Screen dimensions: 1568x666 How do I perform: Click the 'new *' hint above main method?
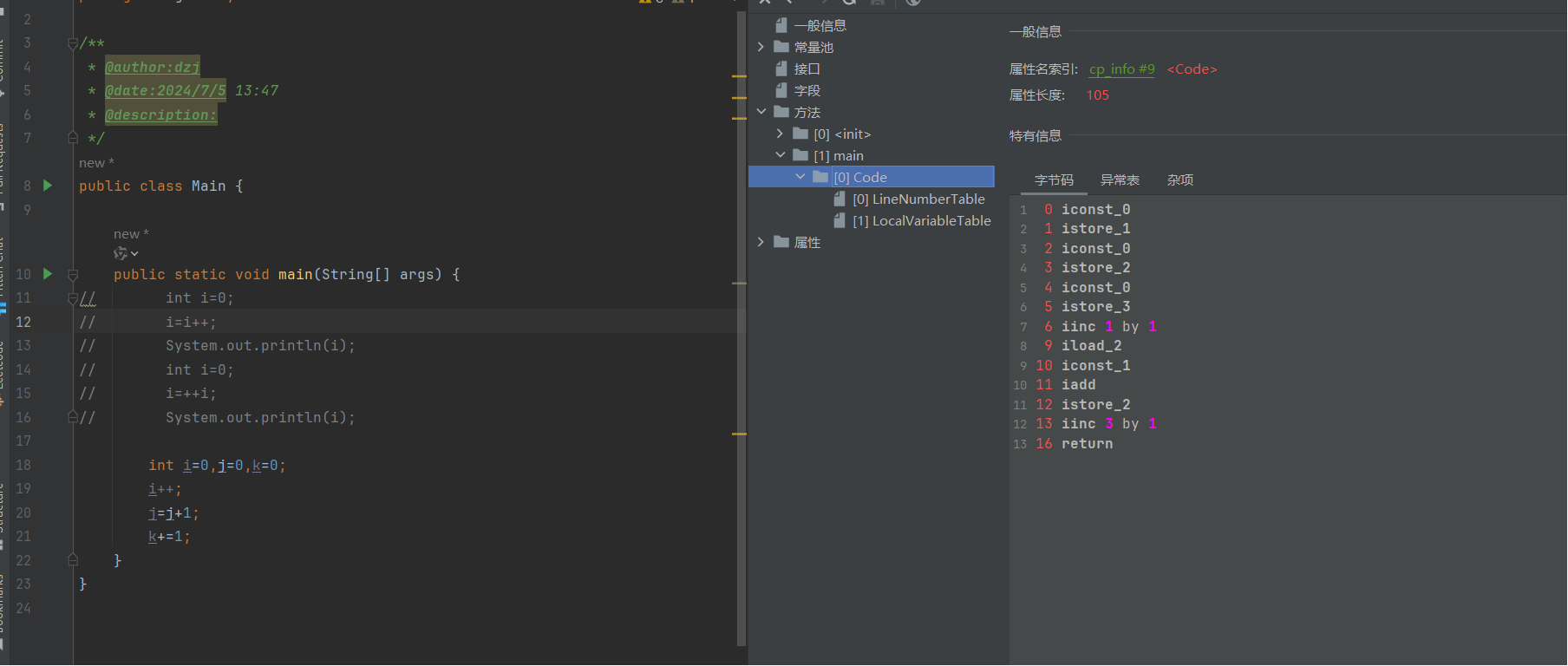(131, 234)
